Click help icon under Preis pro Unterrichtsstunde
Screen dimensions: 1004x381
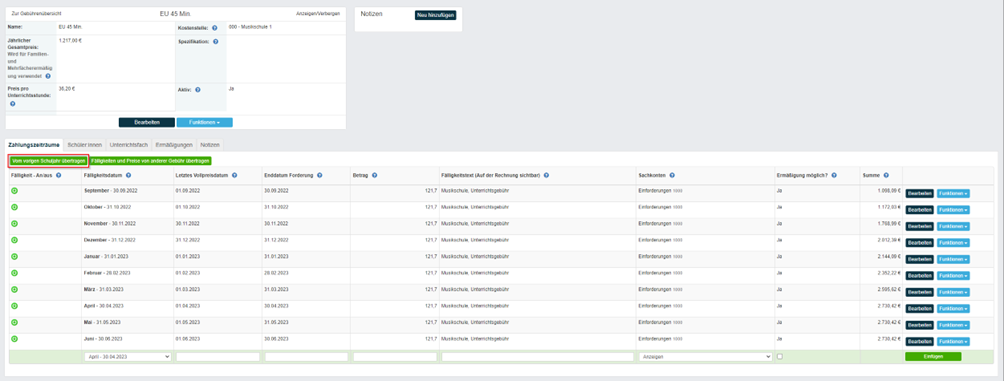[x=12, y=103]
